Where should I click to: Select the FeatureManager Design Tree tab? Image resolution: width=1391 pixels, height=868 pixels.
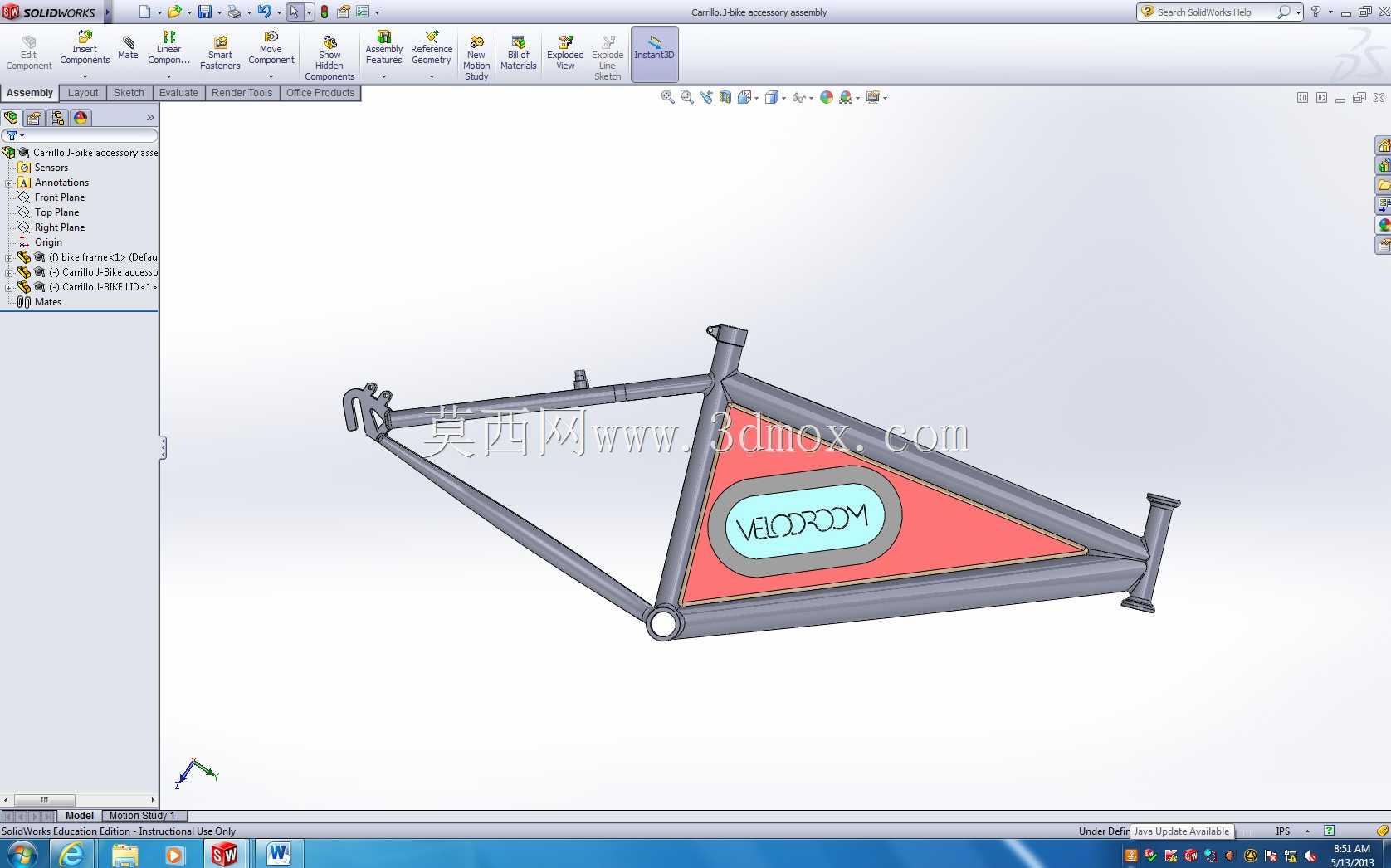pyautogui.click(x=12, y=118)
